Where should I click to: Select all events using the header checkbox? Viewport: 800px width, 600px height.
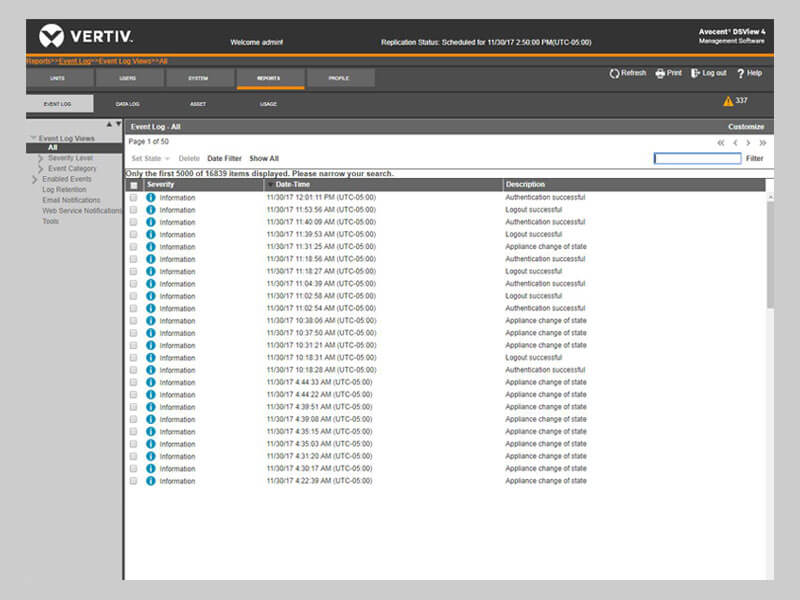tap(133, 184)
